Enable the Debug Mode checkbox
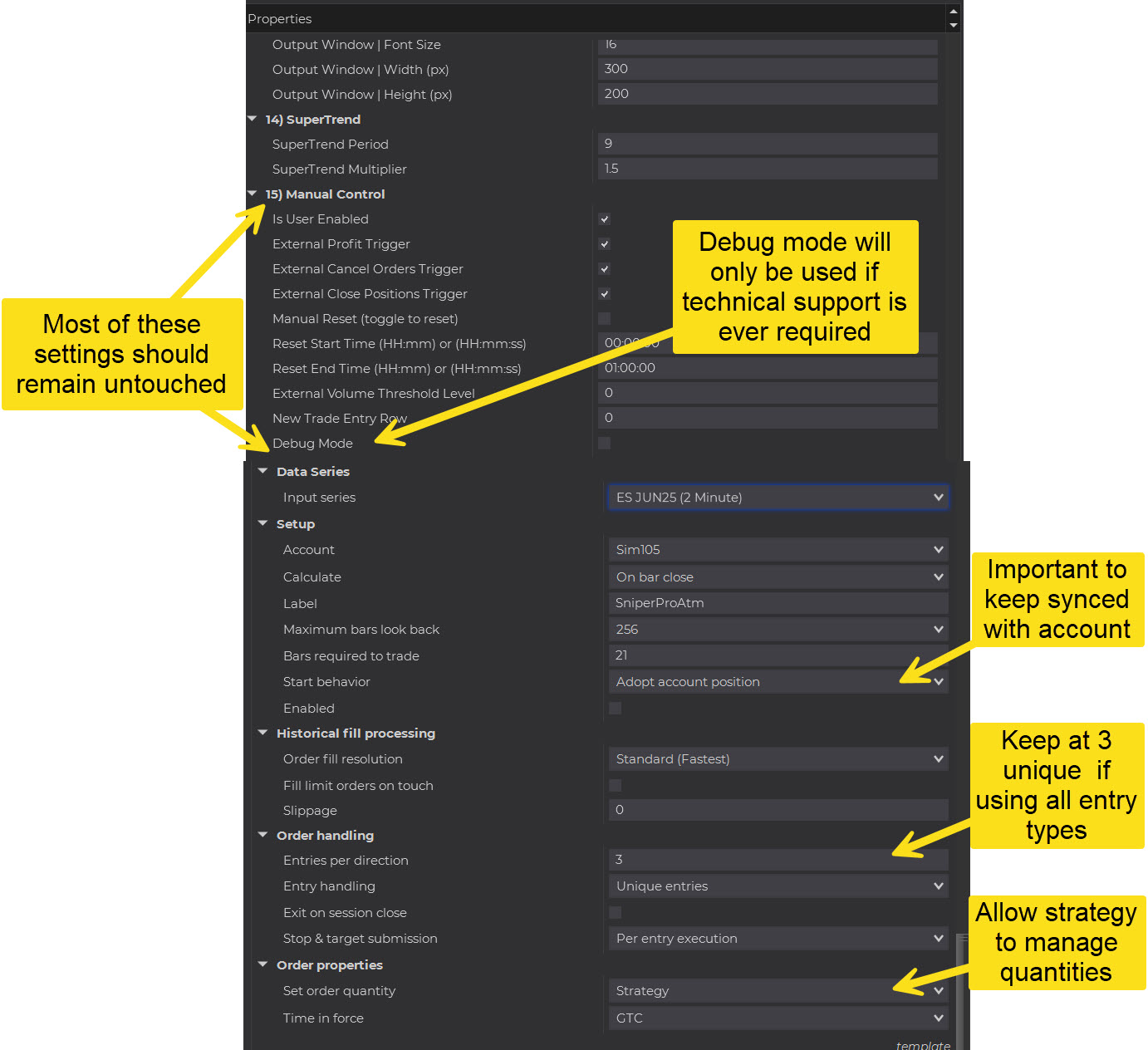The width and height of the screenshot is (1148, 1050). click(605, 444)
